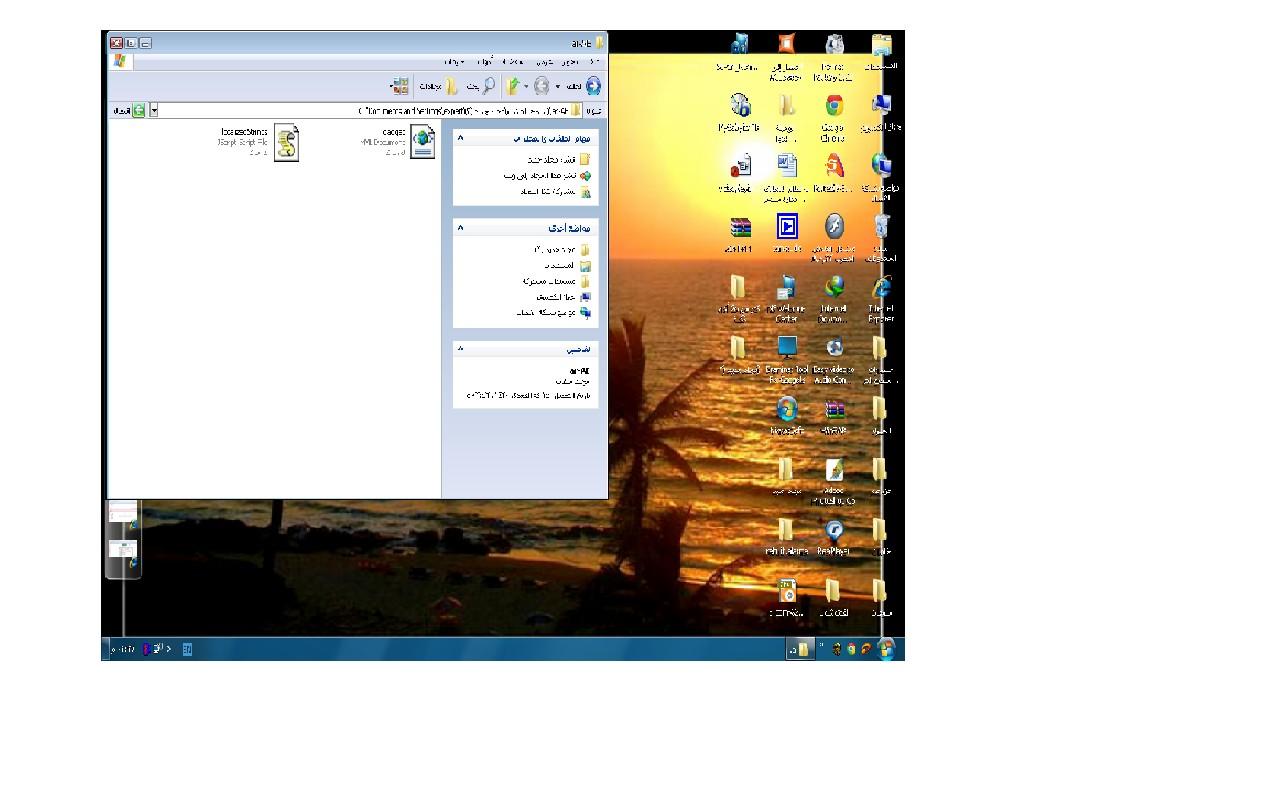
Task: Click the upper thumbnail in sidebar strip
Action: pos(123,511)
